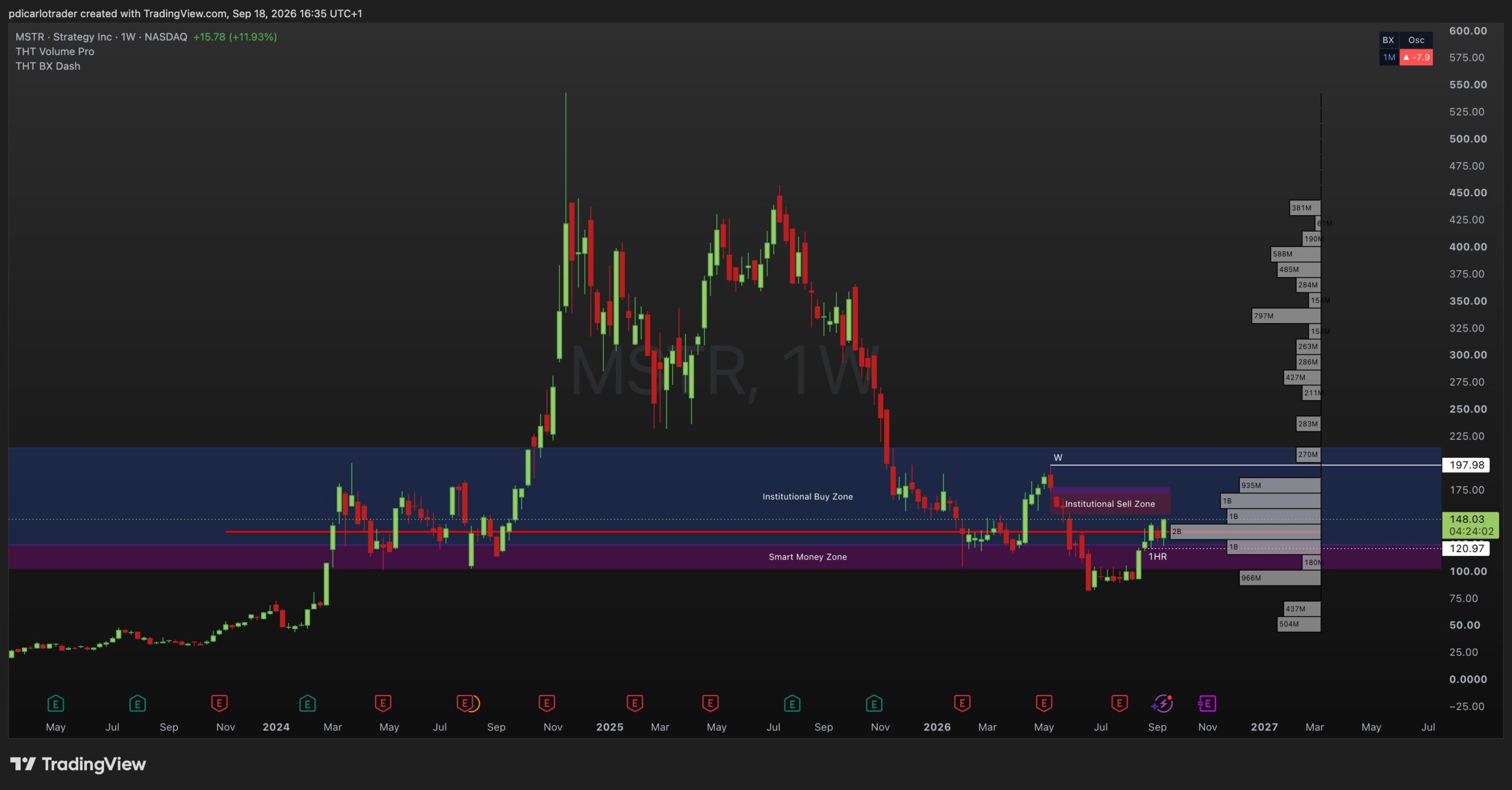Select the 2B volume profile bar label

(1177, 532)
